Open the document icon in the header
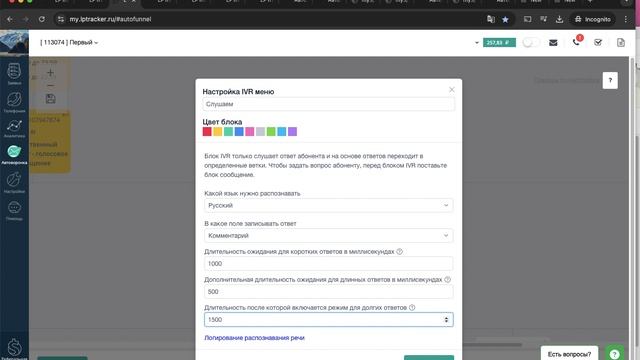640x360 pixels. pyautogui.click(x=620, y=42)
